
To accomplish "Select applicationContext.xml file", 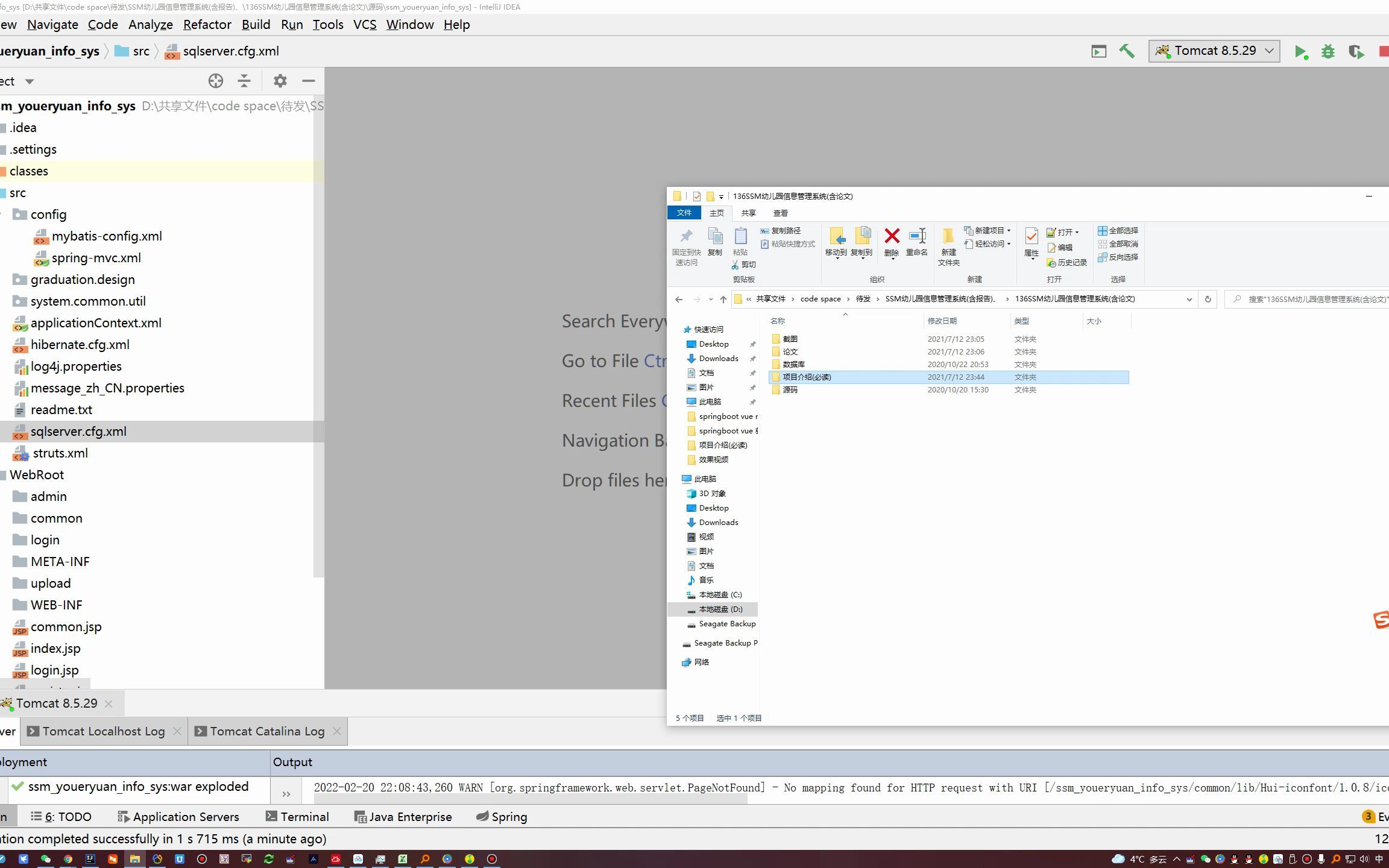I will 96,323.
